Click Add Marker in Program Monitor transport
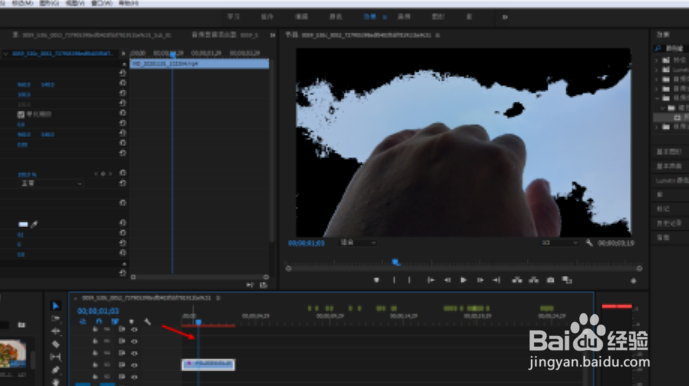This screenshot has width=689, height=386. coord(376,280)
